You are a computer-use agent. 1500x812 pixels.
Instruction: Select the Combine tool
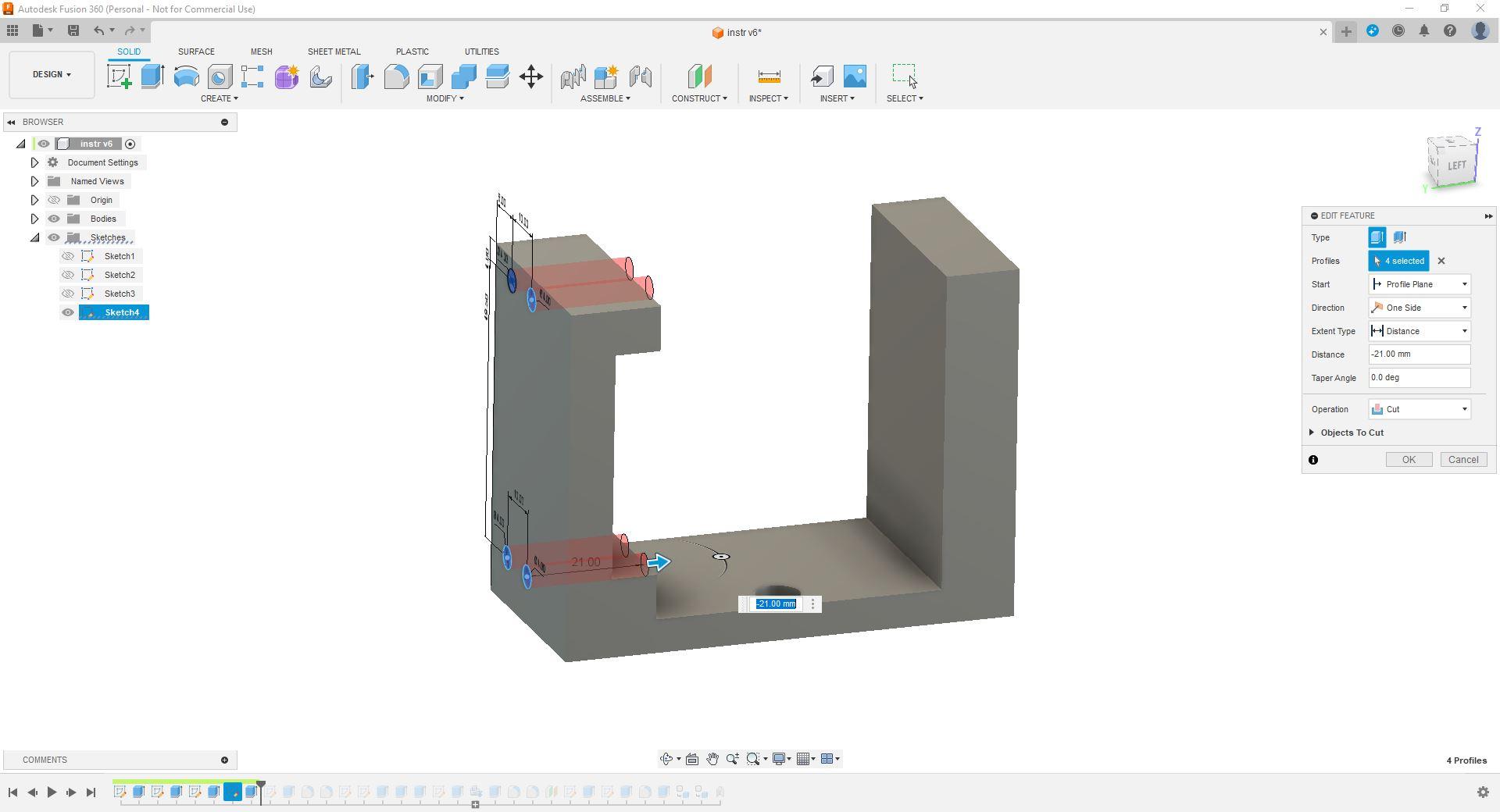[463, 77]
